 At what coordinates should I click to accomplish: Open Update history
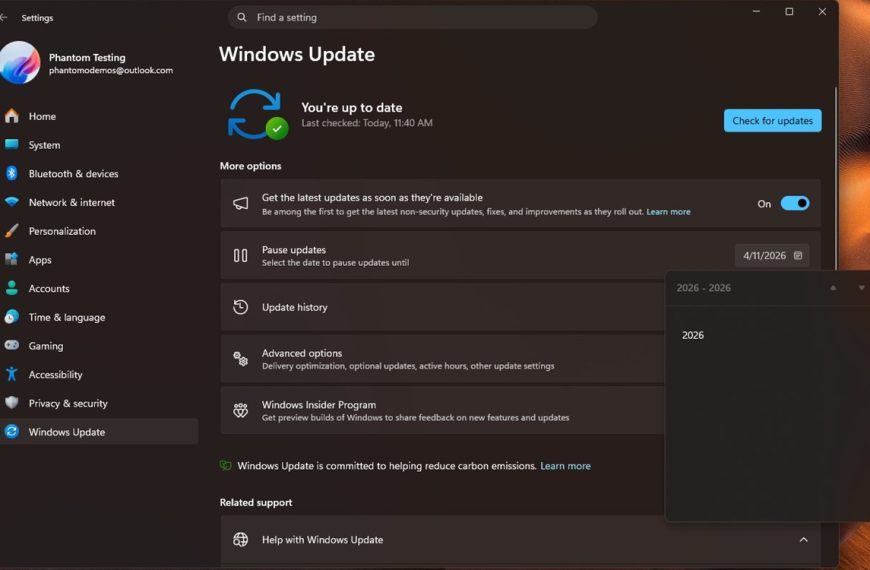(x=442, y=307)
